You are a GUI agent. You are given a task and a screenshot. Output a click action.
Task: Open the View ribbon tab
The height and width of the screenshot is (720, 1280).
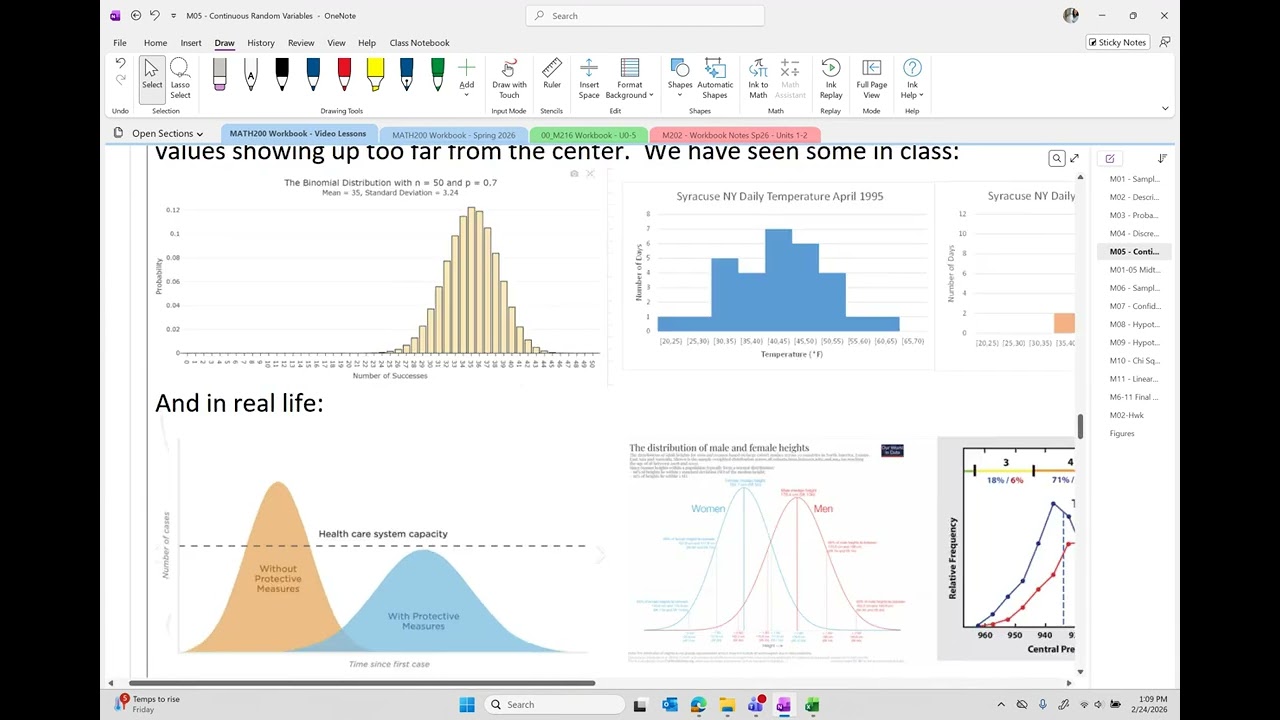click(337, 43)
